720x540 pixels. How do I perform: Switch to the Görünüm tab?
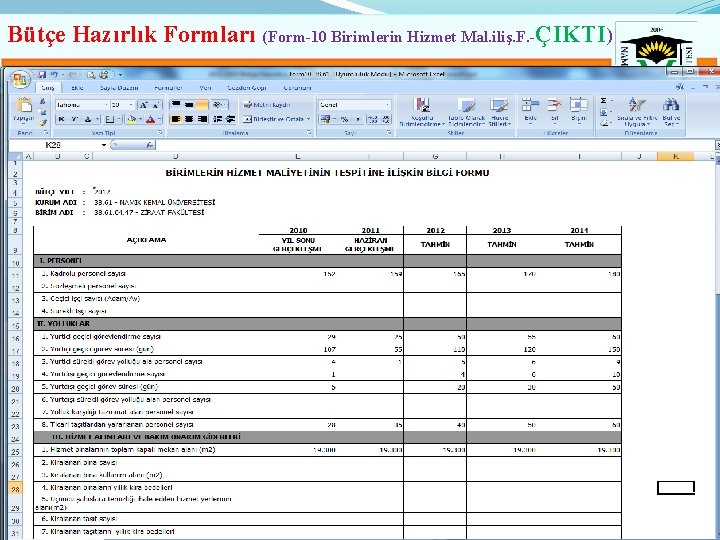(297, 88)
